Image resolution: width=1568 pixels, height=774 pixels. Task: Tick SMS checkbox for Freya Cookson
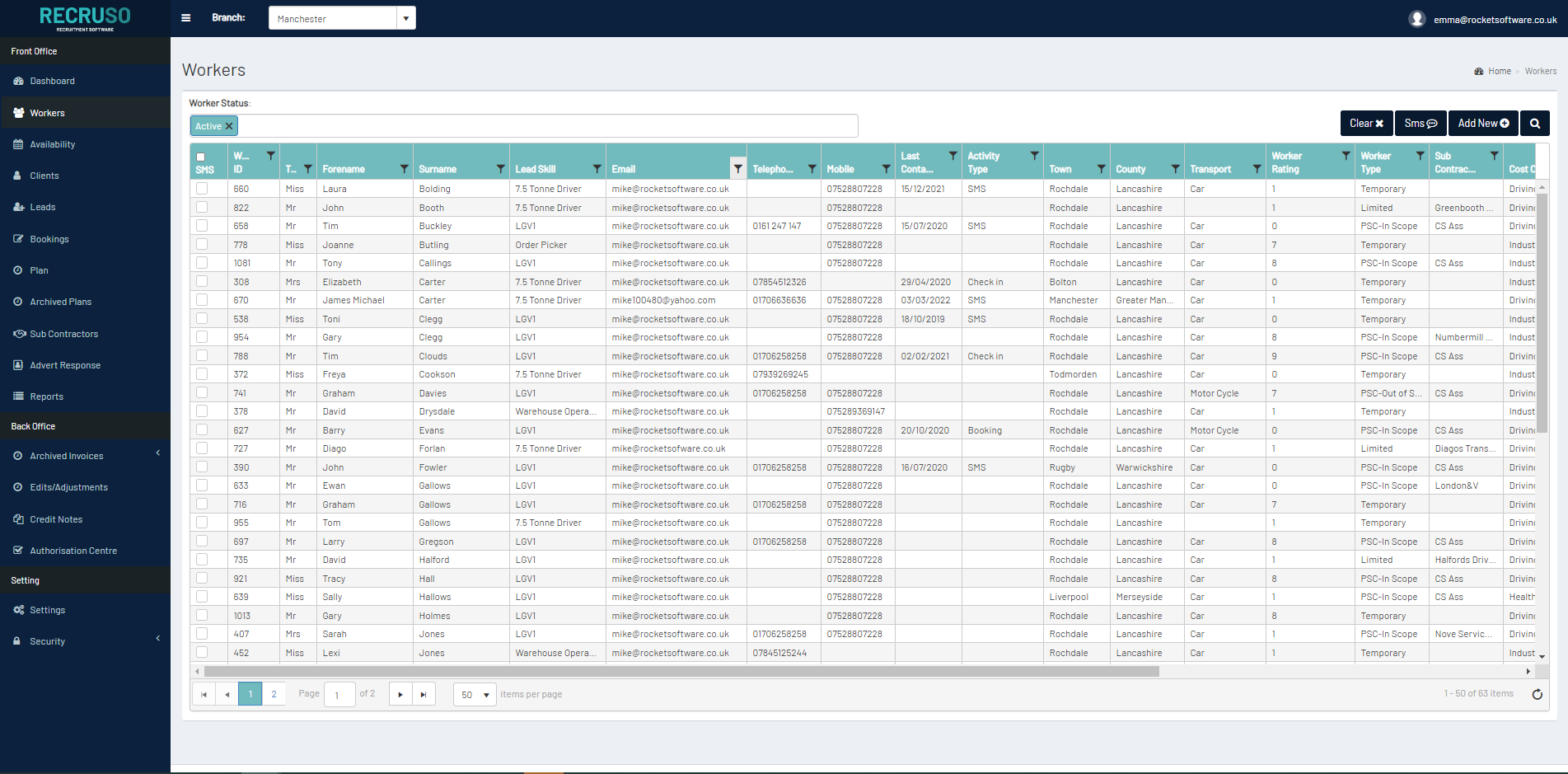[x=202, y=374]
